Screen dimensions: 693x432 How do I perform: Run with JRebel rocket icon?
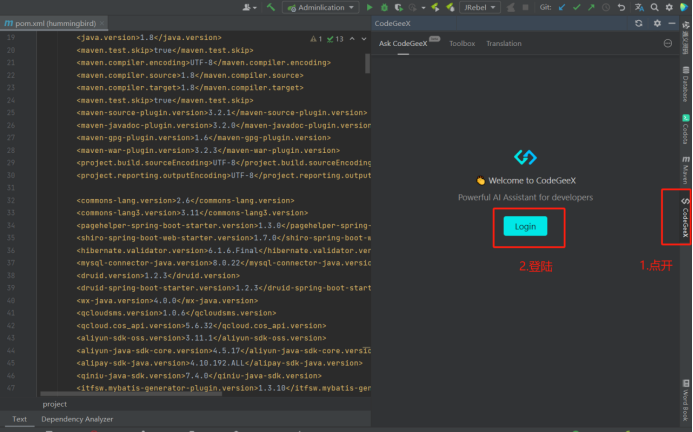[435, 7]
